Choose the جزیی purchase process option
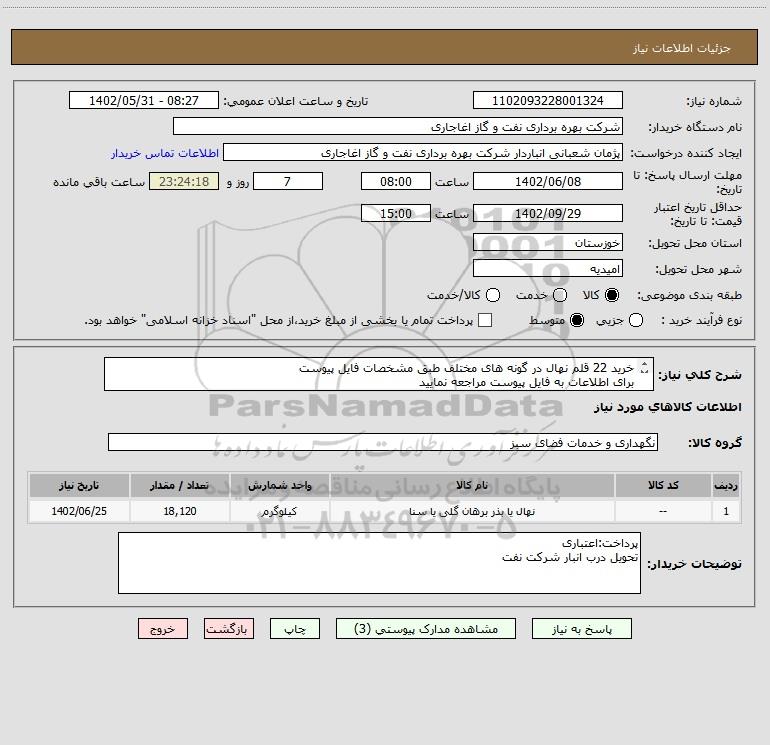 click(635, 320)
